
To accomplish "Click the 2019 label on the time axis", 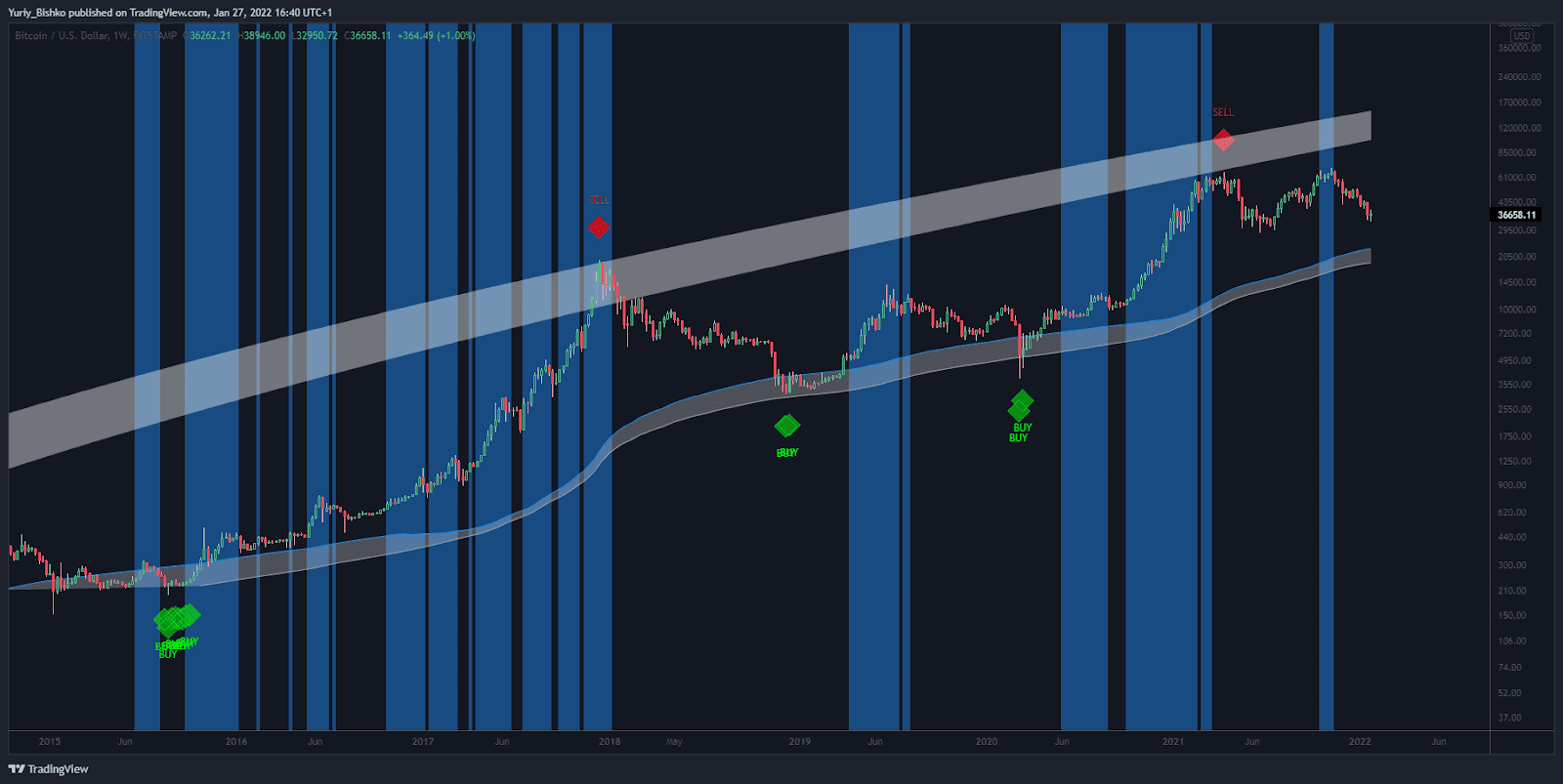I will pyautogui.click(x=800, y=742).
